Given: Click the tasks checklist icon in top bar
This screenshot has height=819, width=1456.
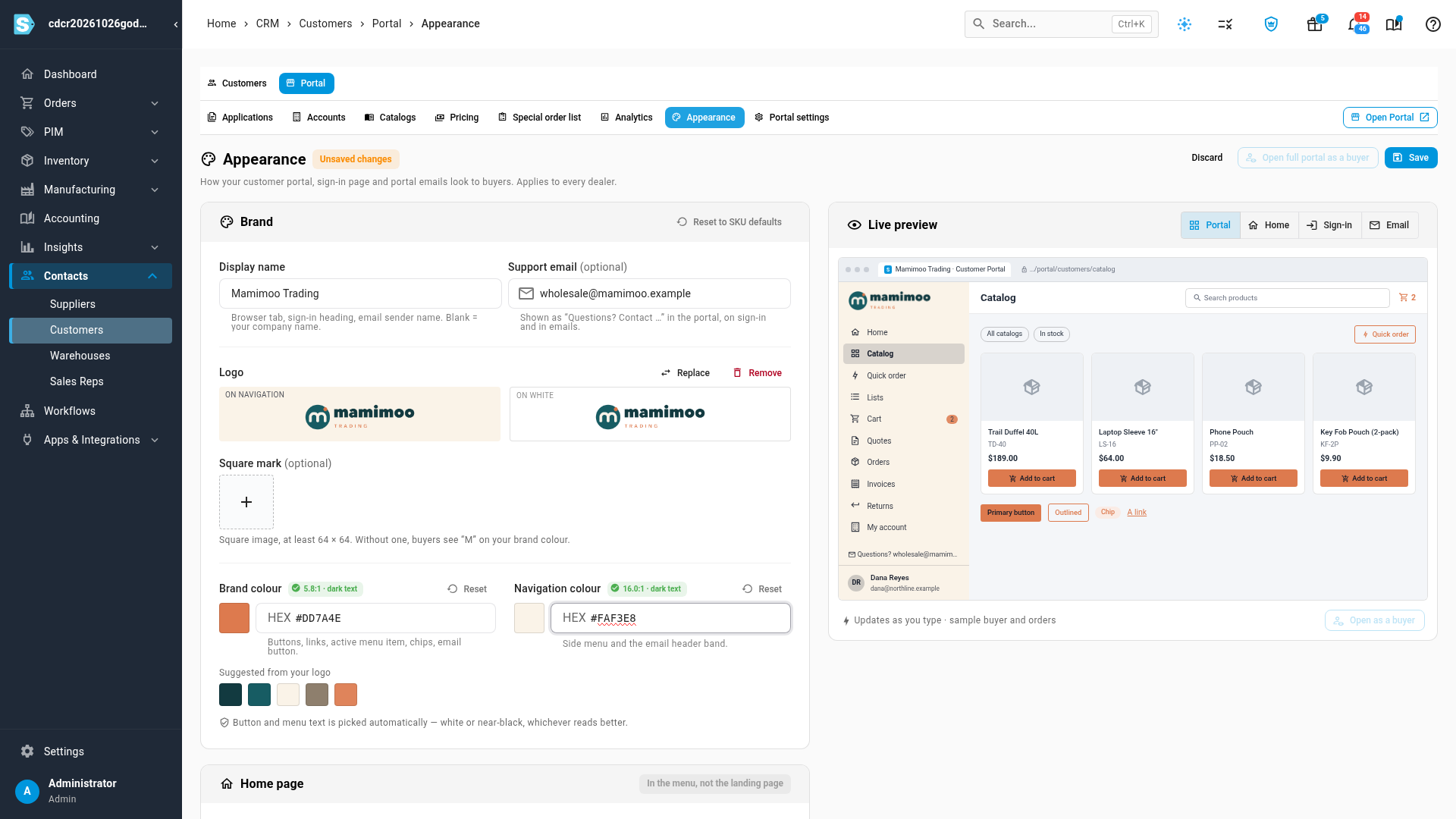Looking at the screenshot, I should click(1225, 24).
